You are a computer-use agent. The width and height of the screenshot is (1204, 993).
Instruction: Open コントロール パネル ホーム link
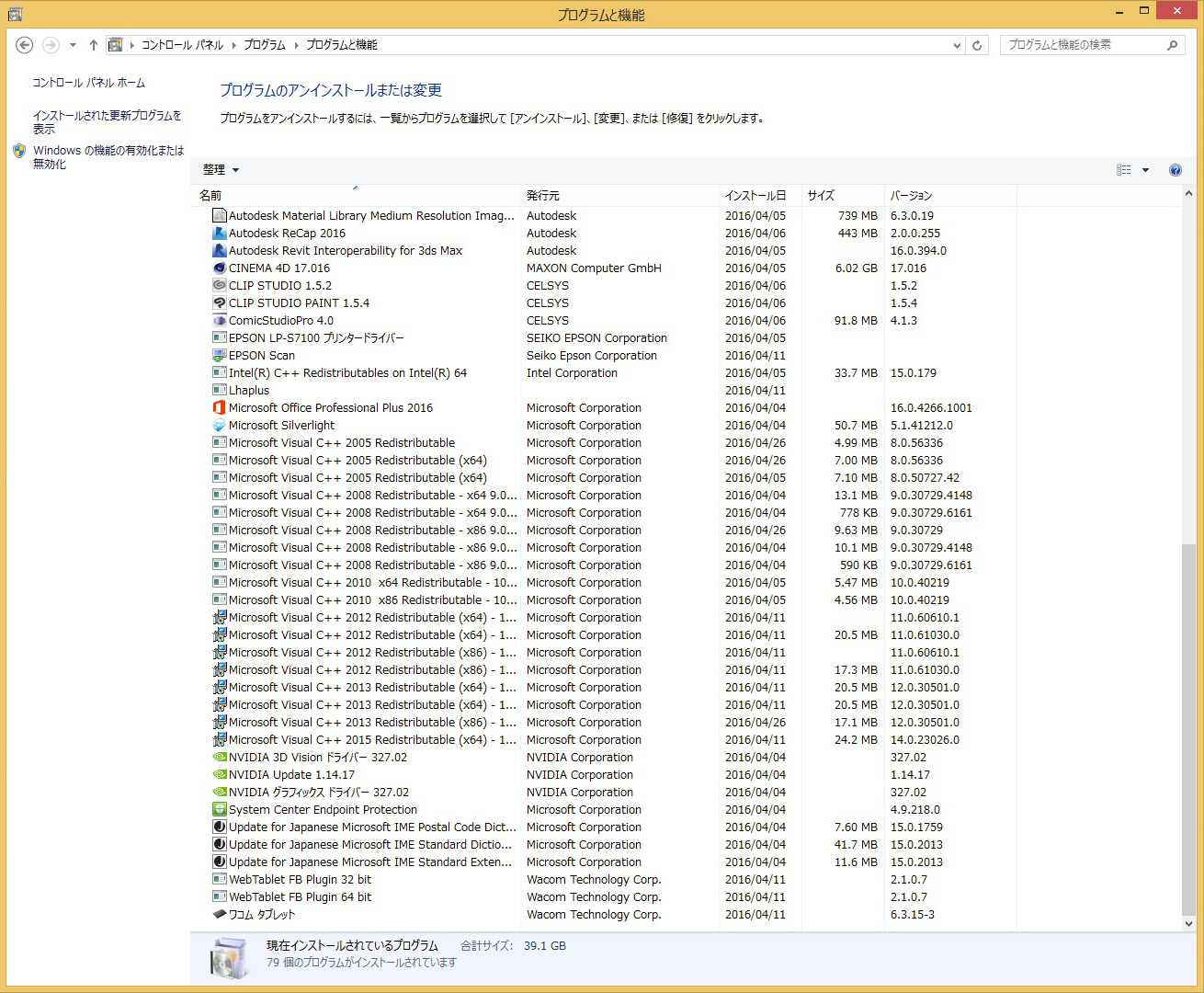(x=89, y=83)
